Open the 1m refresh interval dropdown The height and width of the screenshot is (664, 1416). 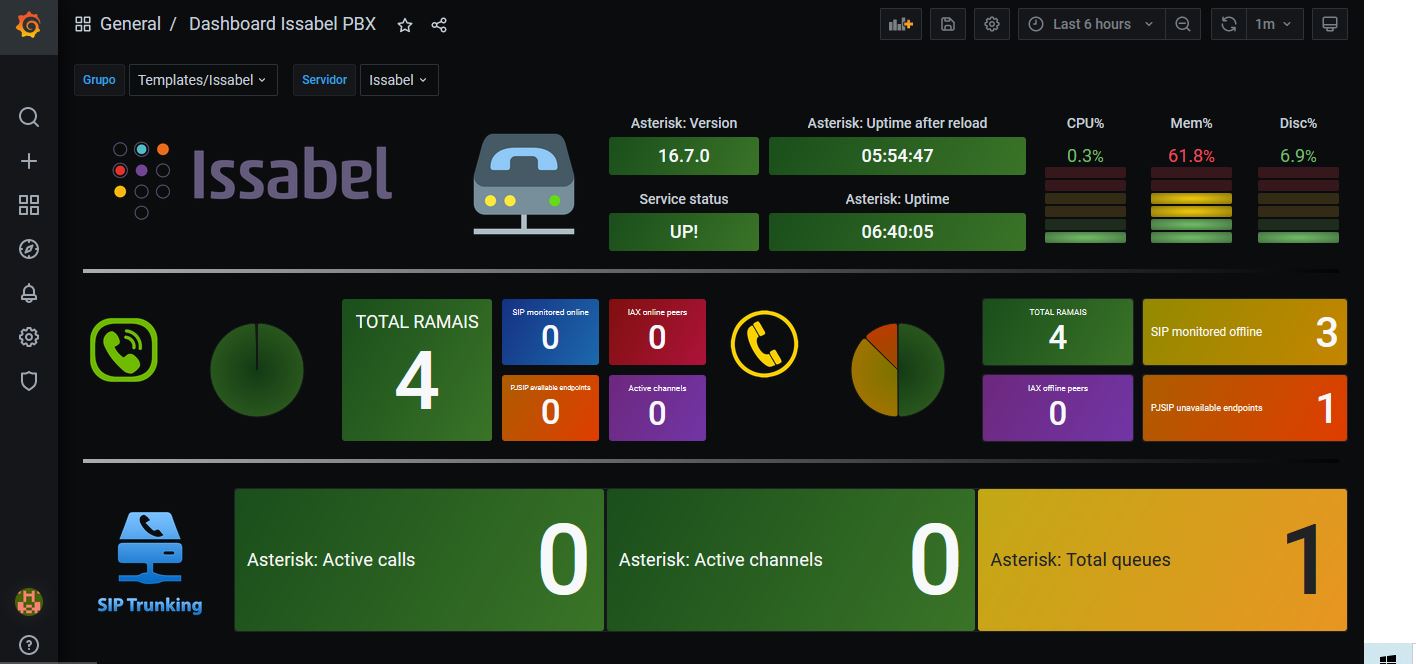pos(1275,24)
